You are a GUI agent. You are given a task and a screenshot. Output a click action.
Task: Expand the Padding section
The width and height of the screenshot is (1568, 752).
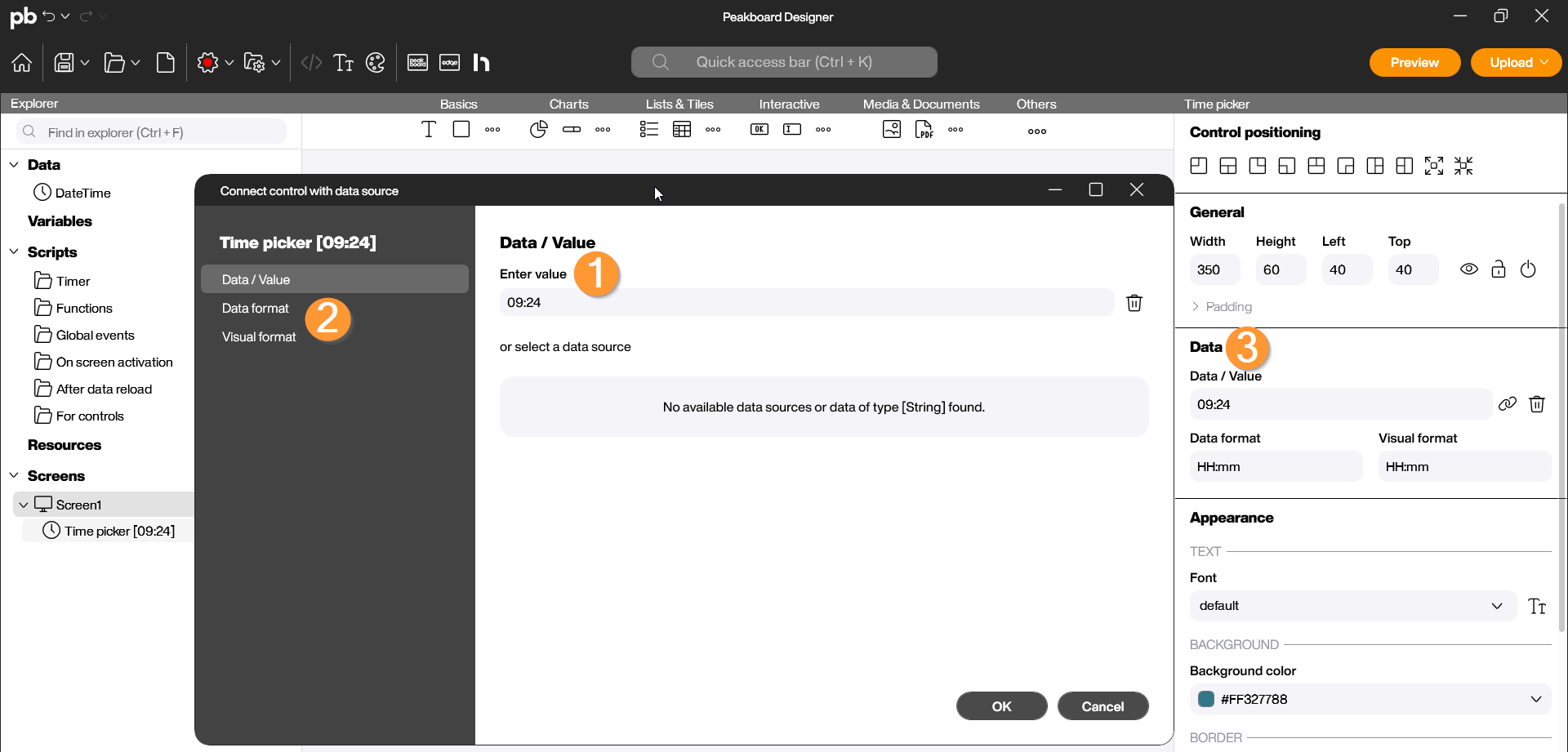click(1222, 307)
